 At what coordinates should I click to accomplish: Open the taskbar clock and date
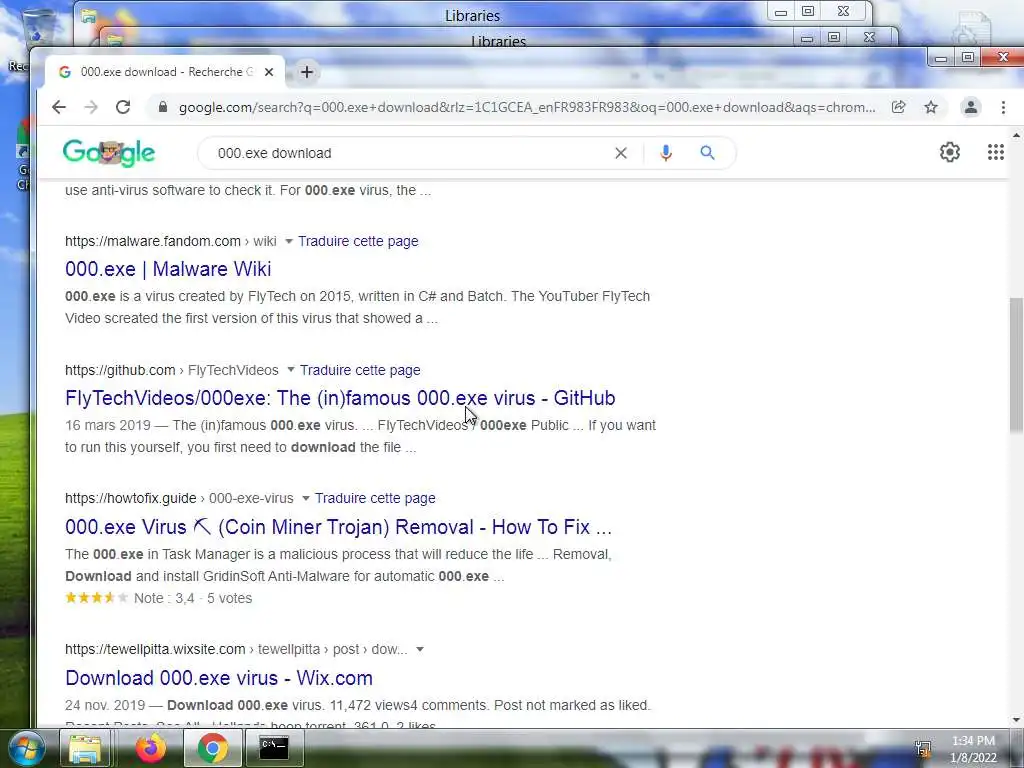[x=973, y=749]
